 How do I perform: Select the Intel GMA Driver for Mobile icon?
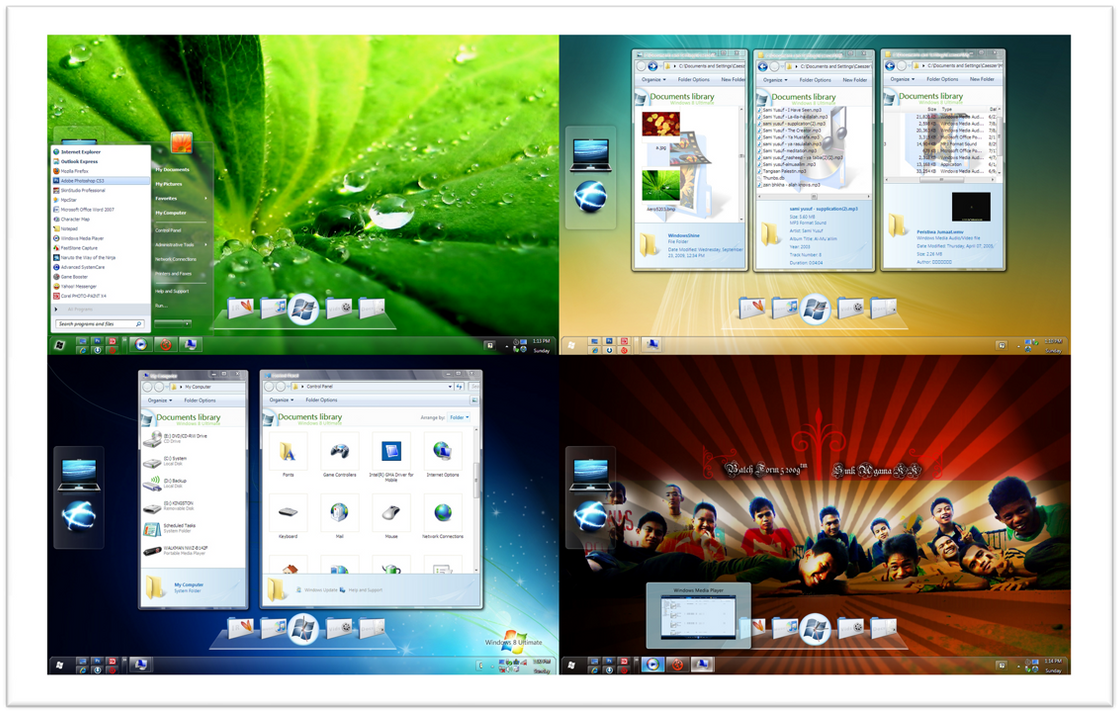[x=392, y=452]
